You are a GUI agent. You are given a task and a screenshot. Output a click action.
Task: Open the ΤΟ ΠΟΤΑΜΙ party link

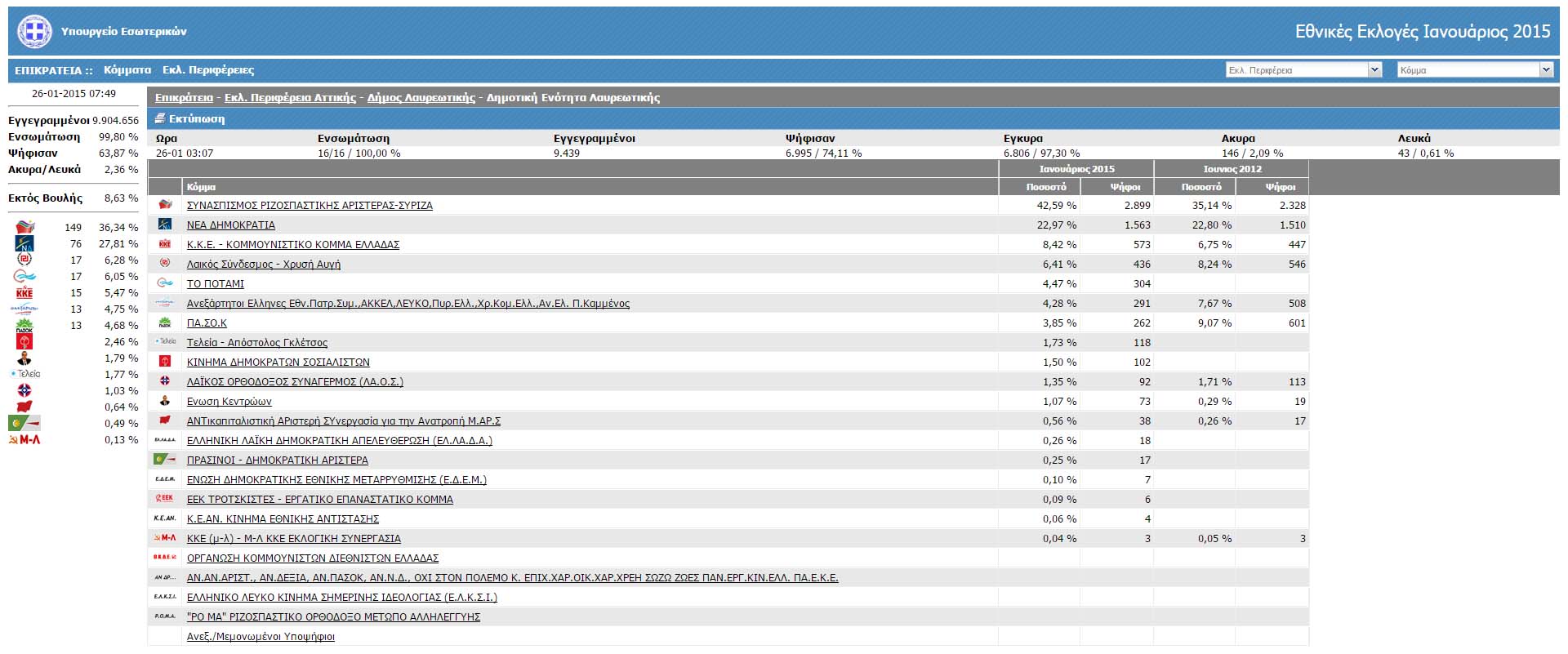[216, 284]
